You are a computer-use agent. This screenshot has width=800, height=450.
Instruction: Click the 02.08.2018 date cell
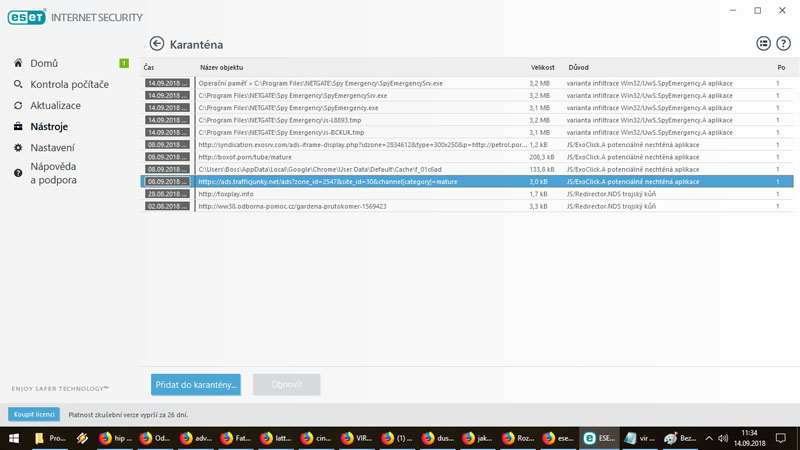coord(167,206)
